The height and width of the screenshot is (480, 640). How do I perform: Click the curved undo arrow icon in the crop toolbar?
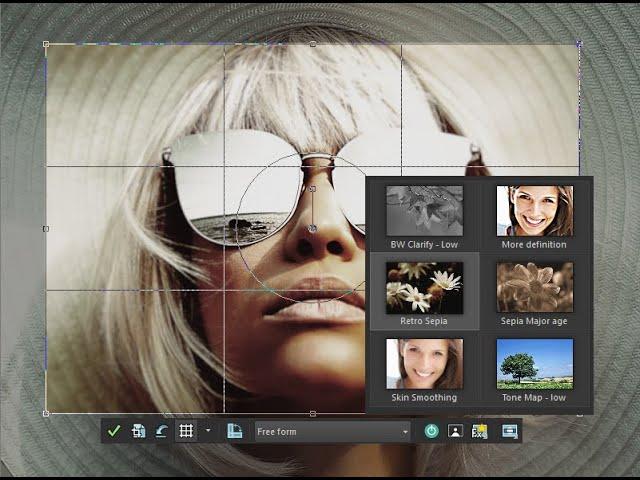point(162,431)
